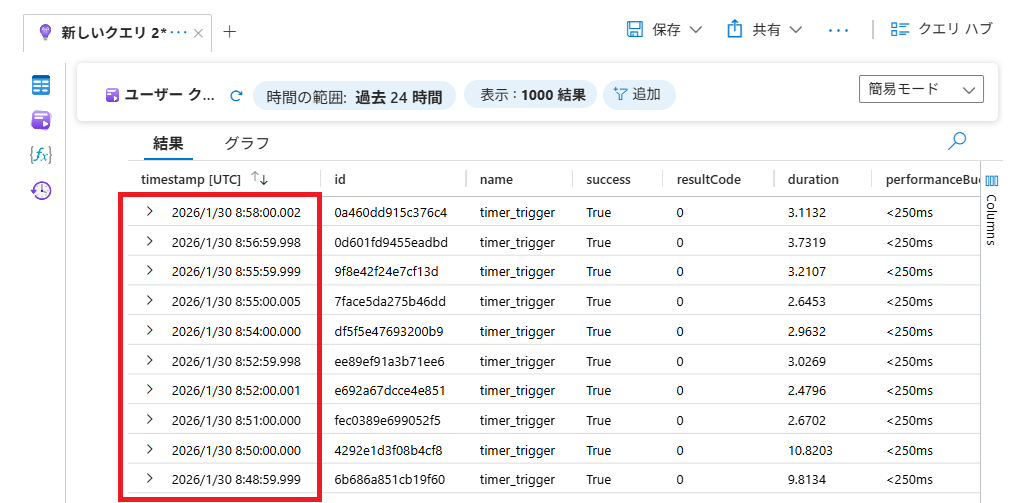Open the Columns side panel
The width and height of the screenshot is (1018, 503).
pyautogui.click(x=992, y=210)
